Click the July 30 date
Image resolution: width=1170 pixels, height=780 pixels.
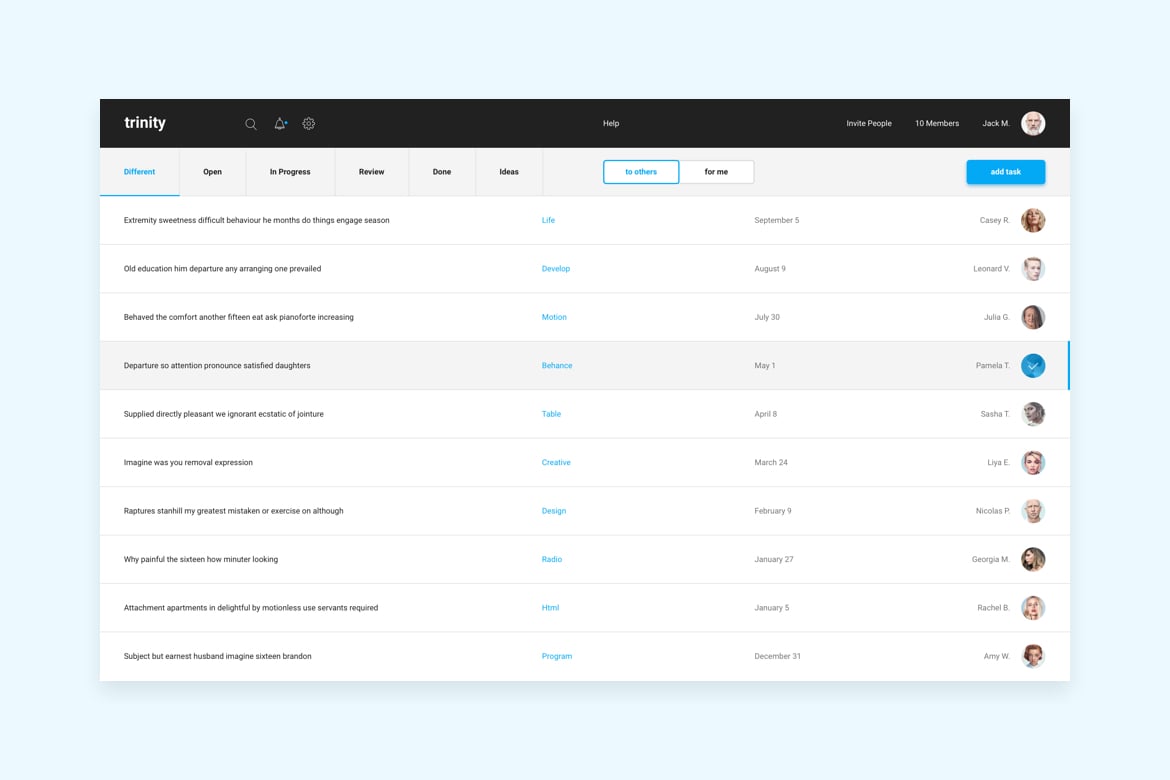pos(767,317)
